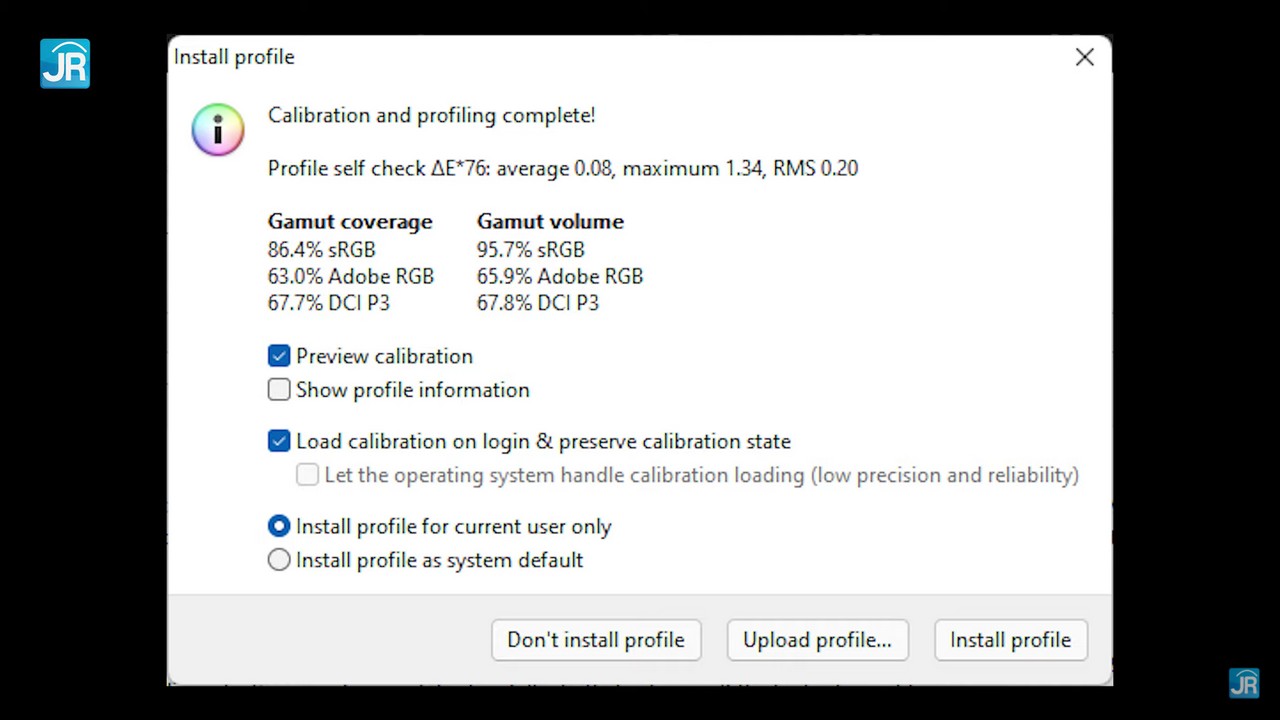The height and width of the screenshot is (720, 1280).
Task: Click the Calibration and profiling complete message
Action: tap(431, 115)
